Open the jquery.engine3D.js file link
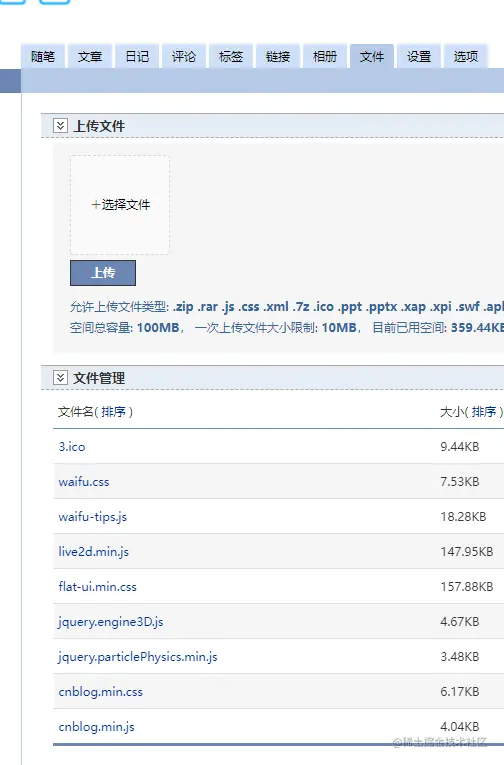 pyautogui.click(x=111, y=622)
